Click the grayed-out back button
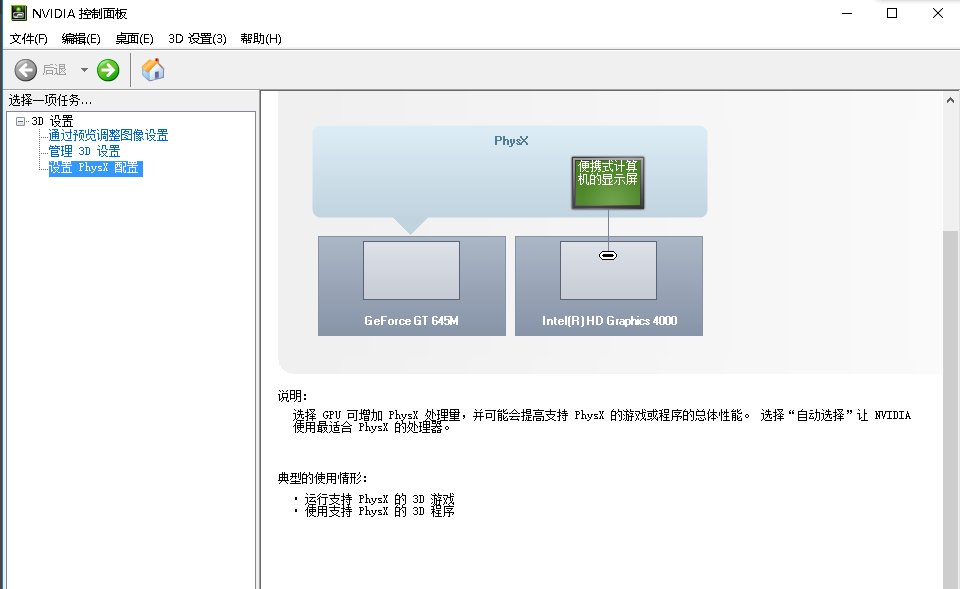The height and width of the screenshot is (589, 960). click(26, 70)
